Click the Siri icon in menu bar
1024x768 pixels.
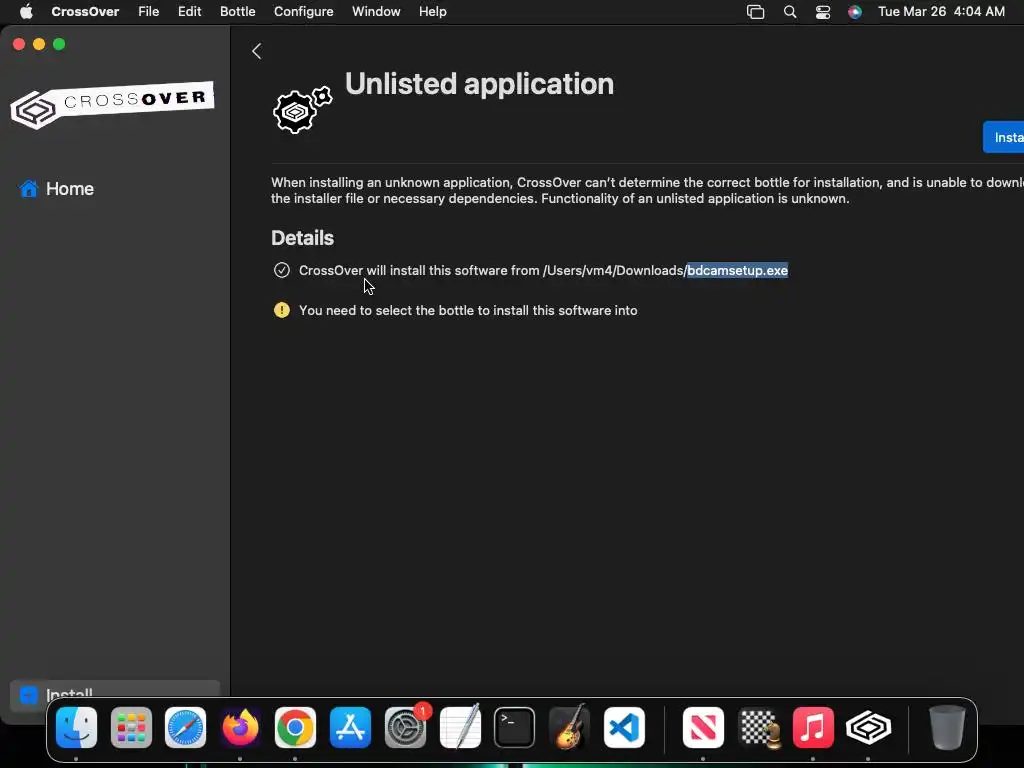click(x=855, y=12)
